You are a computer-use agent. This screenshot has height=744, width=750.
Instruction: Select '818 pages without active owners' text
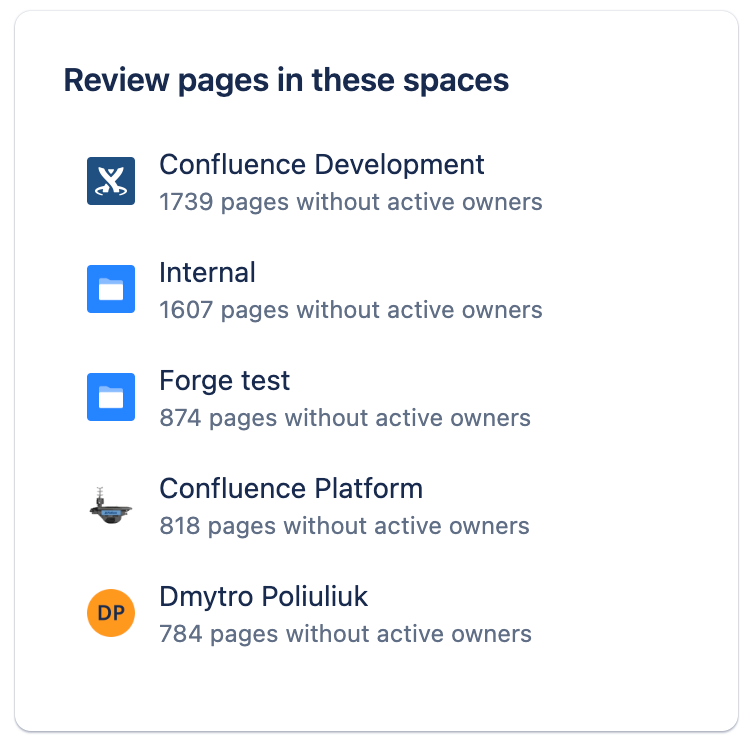pyautogui.click(x=344, y=527)
